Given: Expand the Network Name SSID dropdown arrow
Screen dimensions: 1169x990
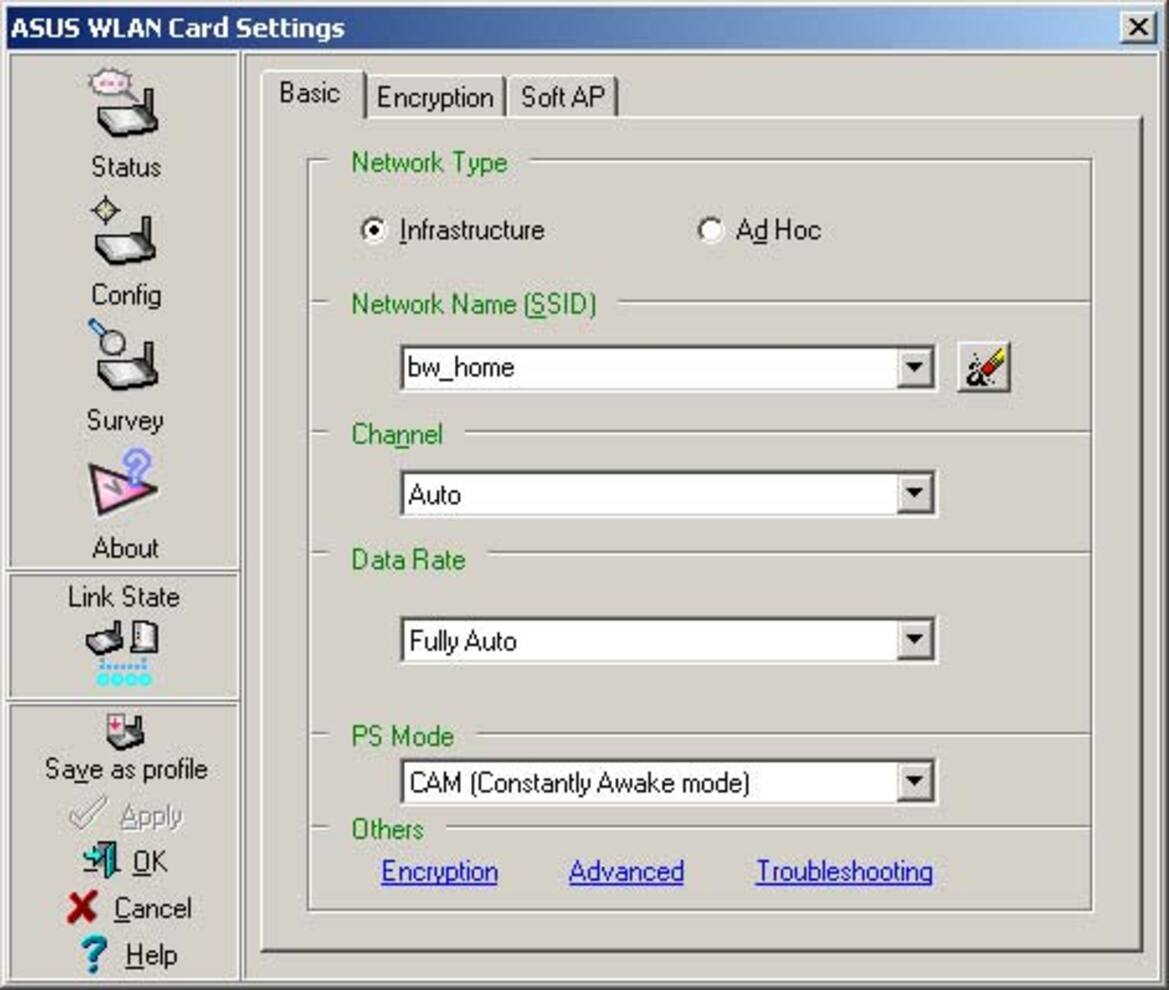Looking at the screenshot, I should [914, 367].
